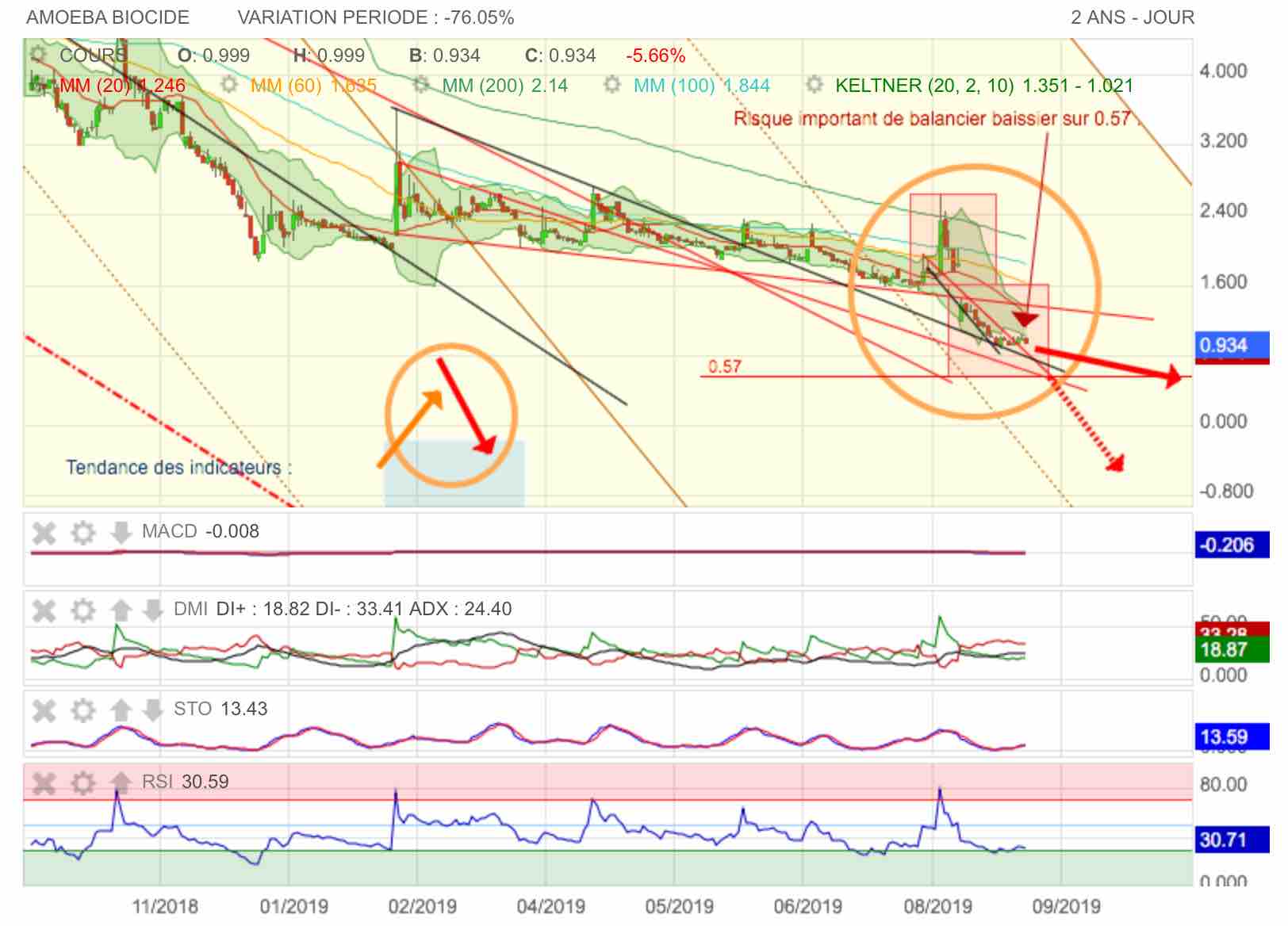Click the -5.66% daily change value
1288x926 pixels.
(655, 55)
